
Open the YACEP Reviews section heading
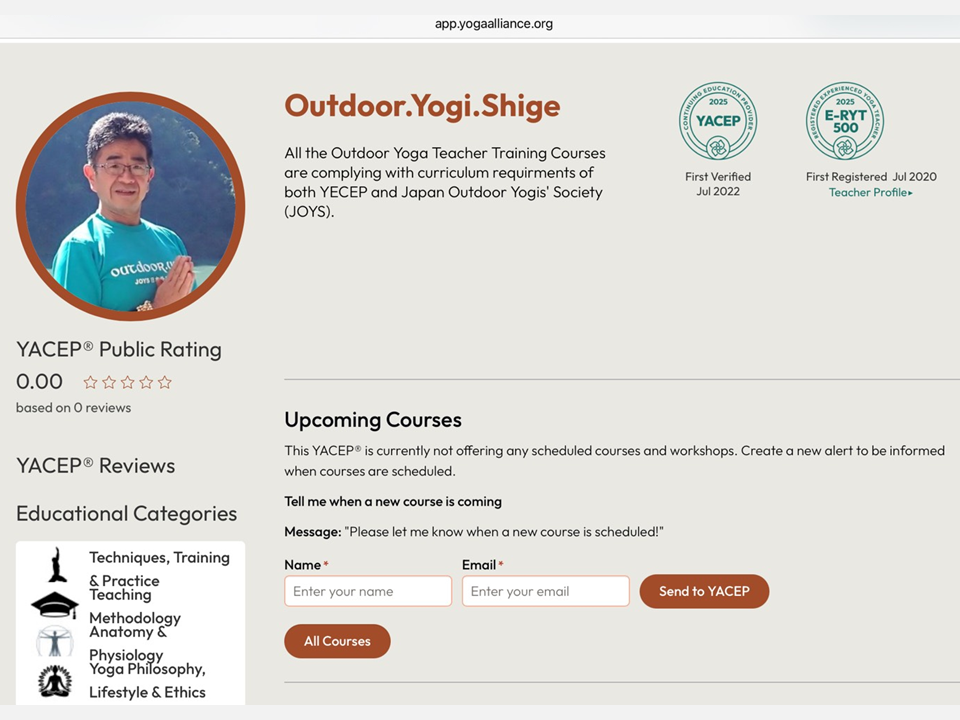click(x=95, y=465)
